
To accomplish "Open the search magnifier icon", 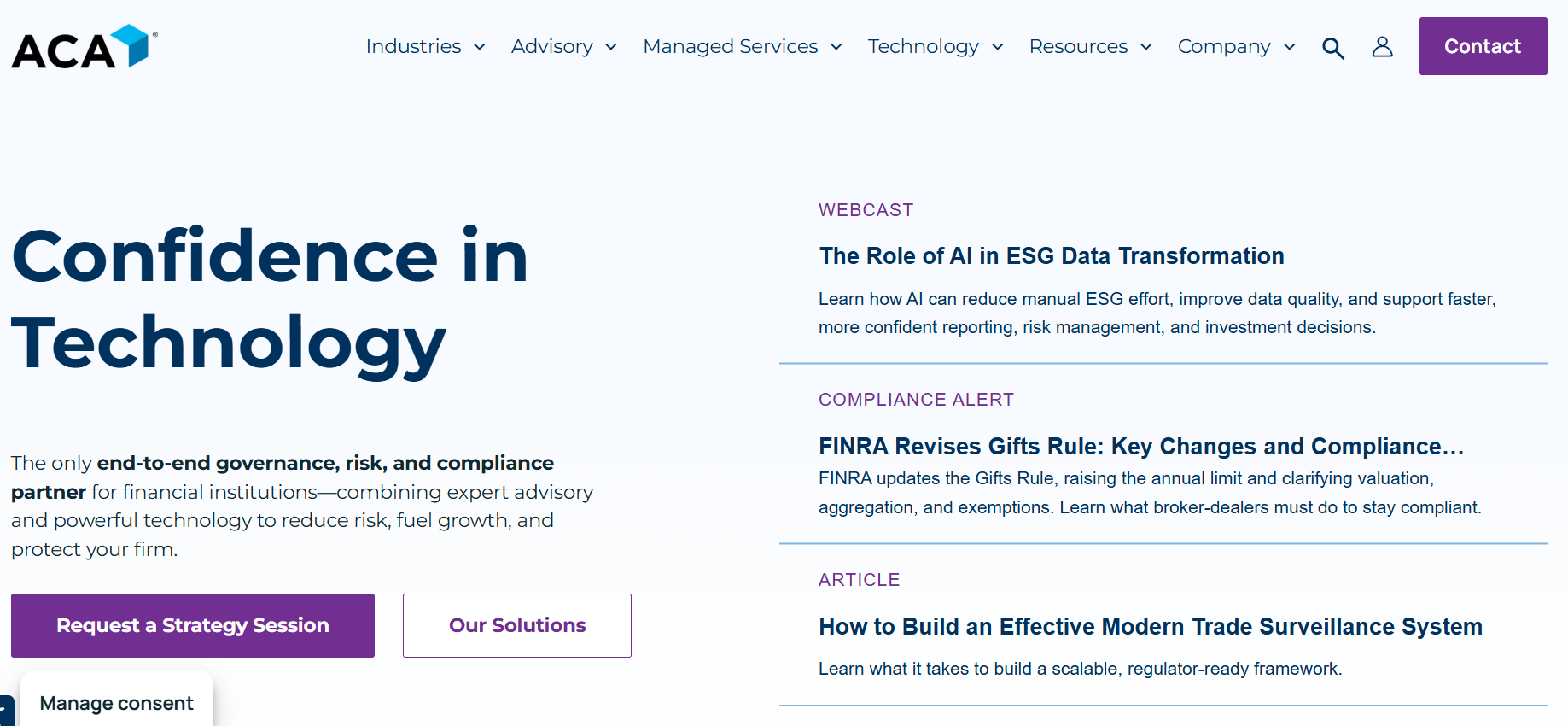I will [1332, 48].
